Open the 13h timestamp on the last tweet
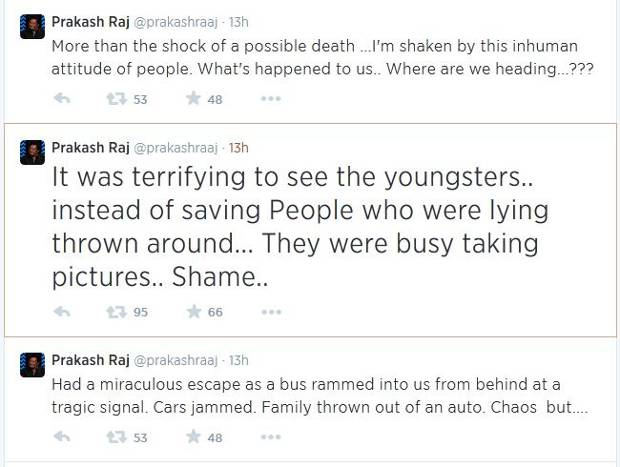 coord(238,360)
